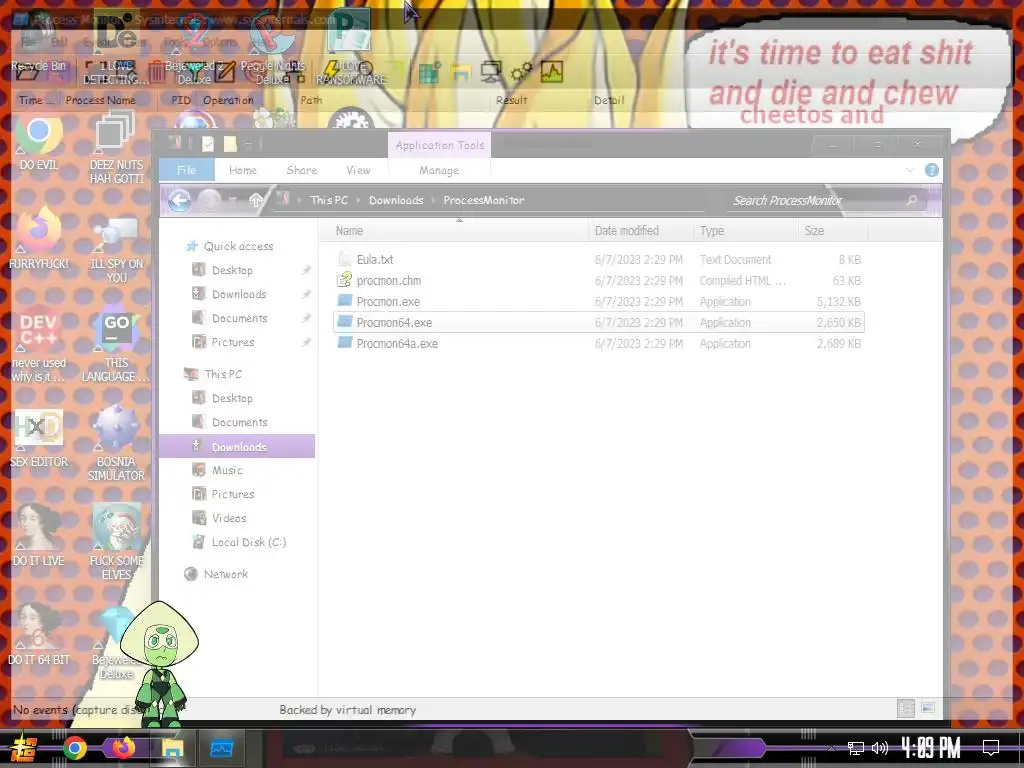Select Procmon.exe in the file list
The width and height of the screenshot is (1024, 768).
click(x=388, y=301)
